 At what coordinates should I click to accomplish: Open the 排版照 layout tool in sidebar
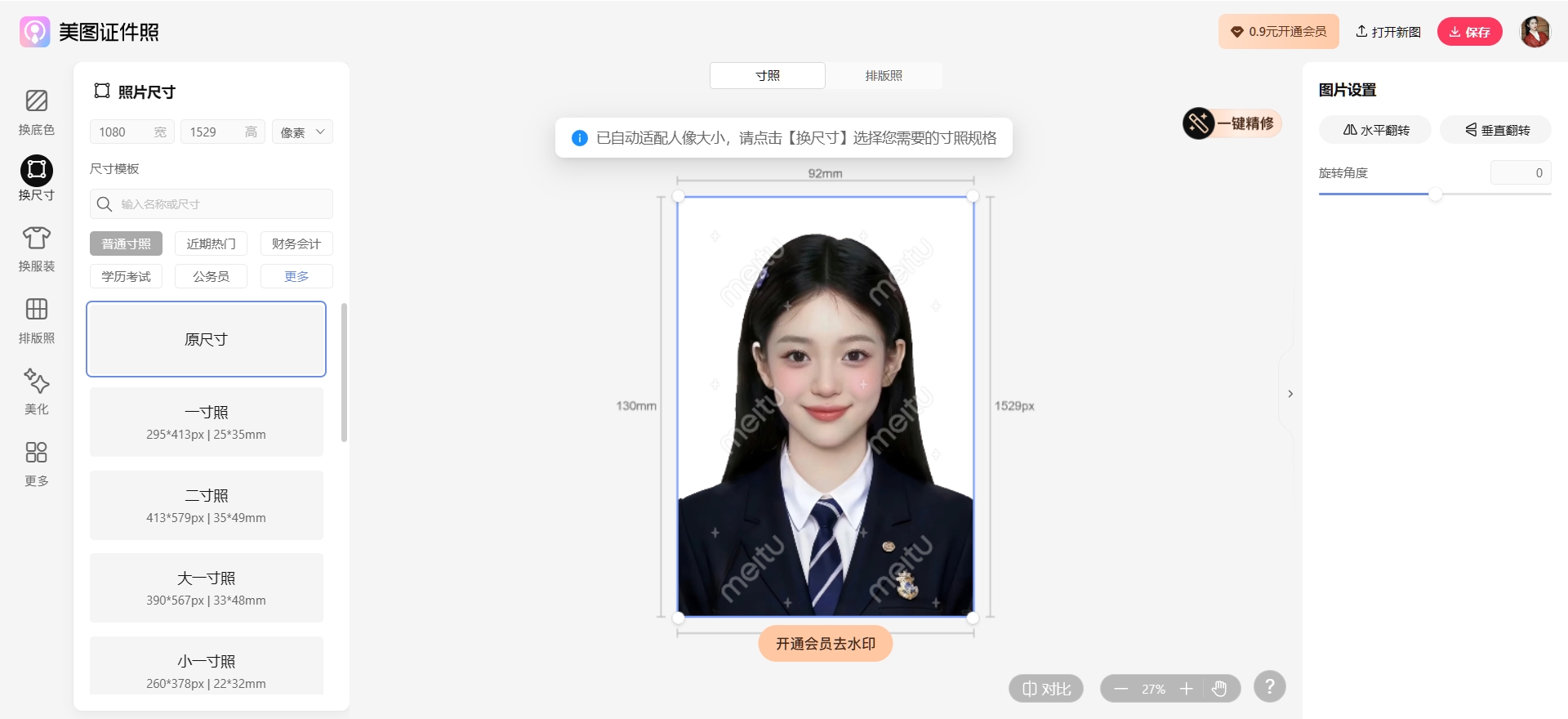click(36, 320)
